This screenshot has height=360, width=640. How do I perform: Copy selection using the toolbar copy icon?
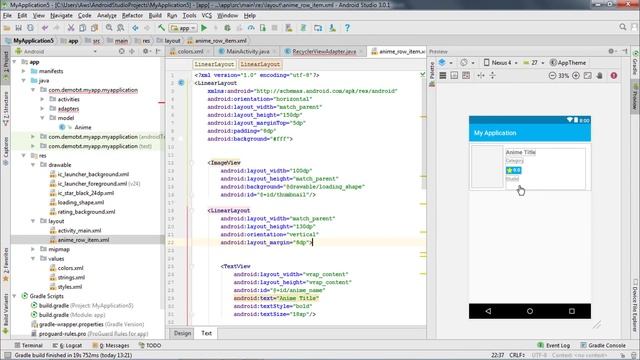click(82, 28)
